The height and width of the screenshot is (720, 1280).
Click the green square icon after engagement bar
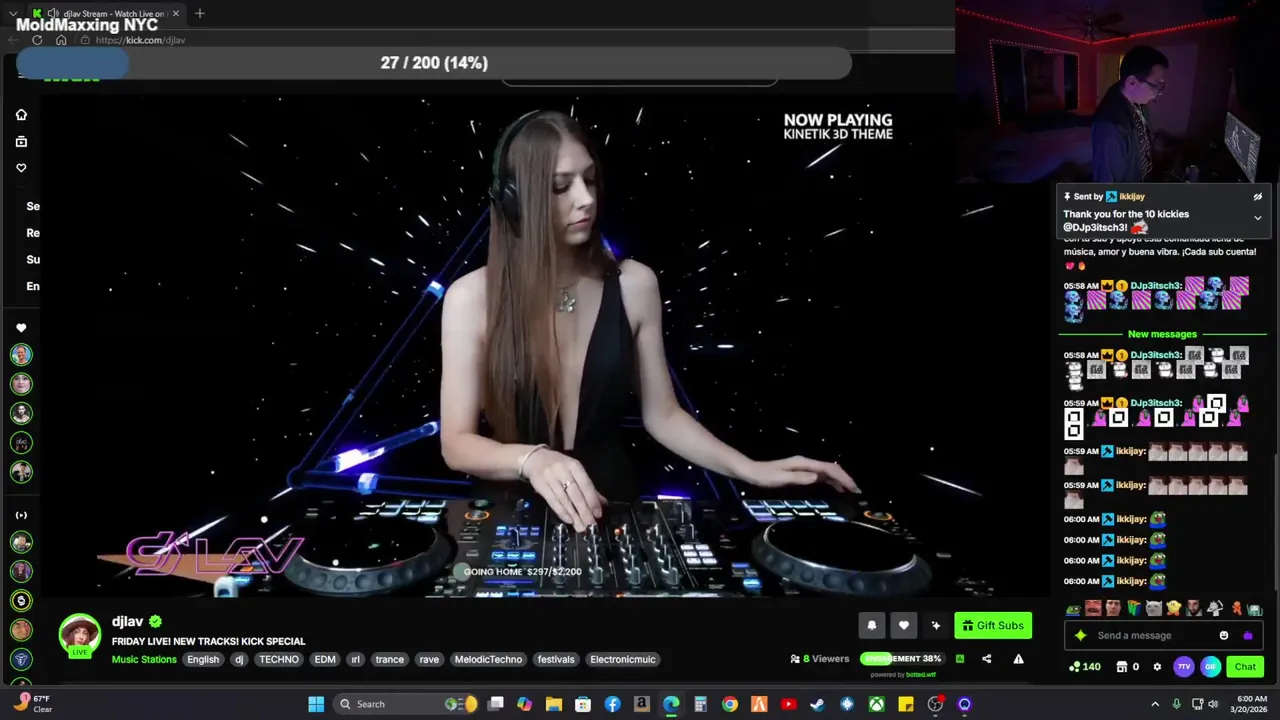click(x=960, y=659)
